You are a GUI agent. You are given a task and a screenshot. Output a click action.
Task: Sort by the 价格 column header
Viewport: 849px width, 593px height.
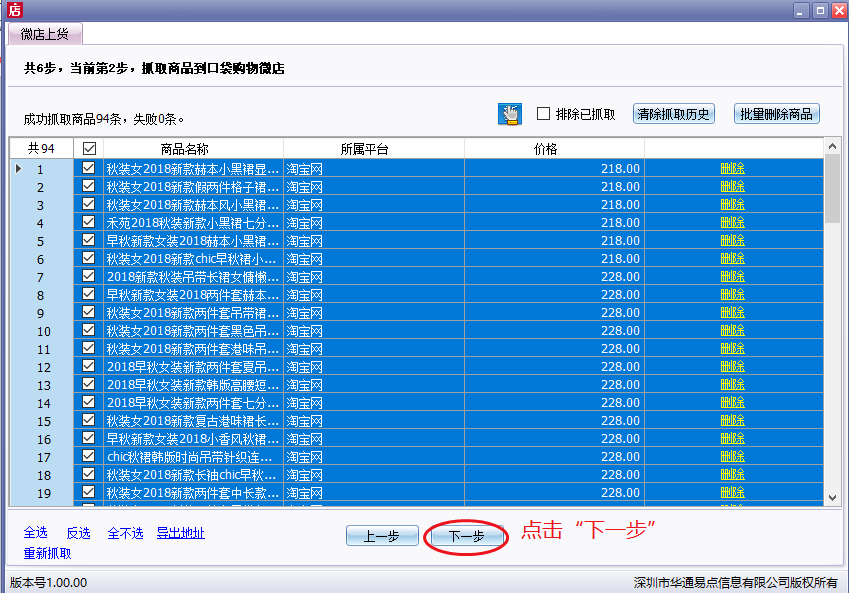545,149
